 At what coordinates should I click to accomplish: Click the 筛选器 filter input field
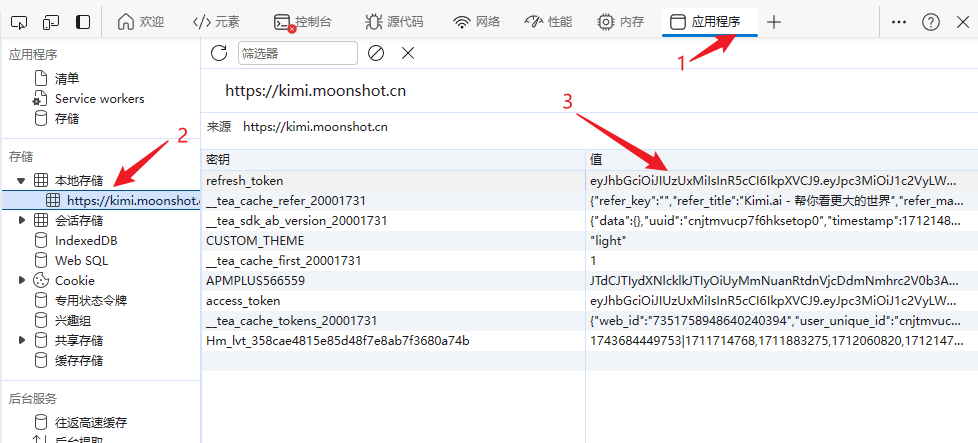point(297,53)
